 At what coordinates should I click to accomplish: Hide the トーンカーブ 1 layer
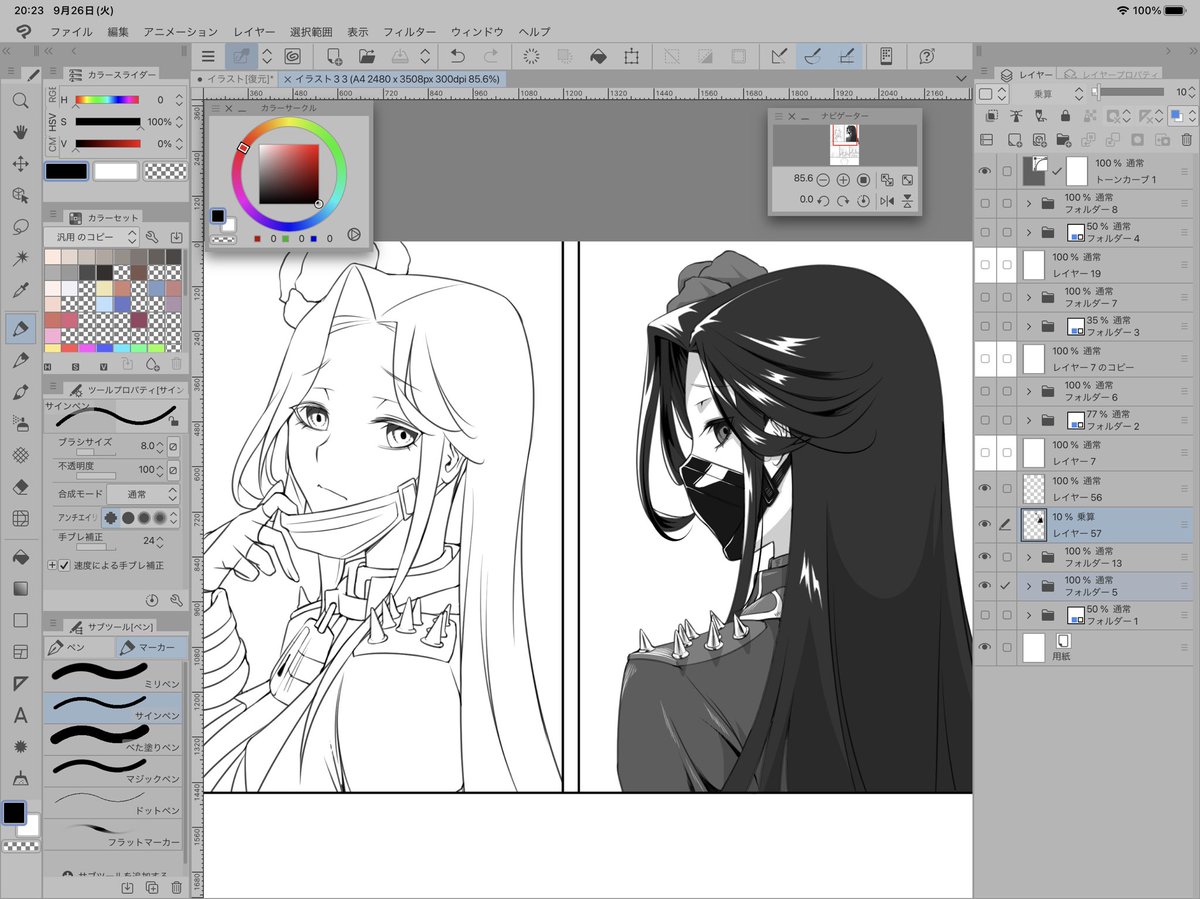point(985,171)
